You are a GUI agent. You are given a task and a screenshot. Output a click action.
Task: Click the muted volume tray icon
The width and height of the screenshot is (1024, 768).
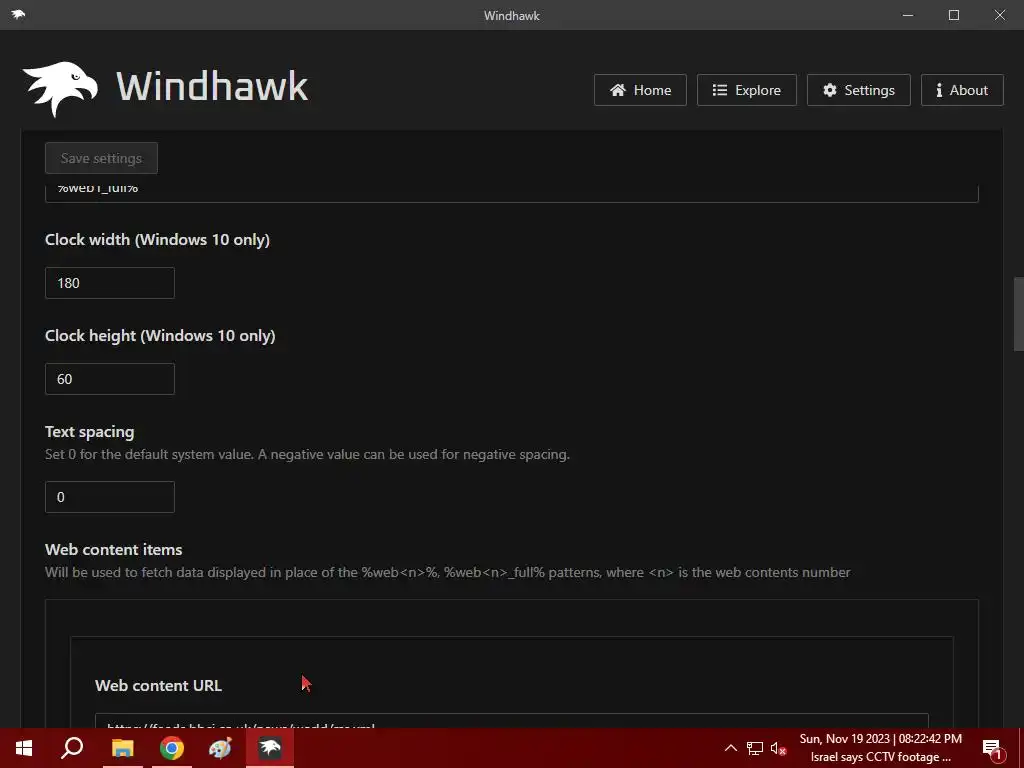tap(778, 748)
